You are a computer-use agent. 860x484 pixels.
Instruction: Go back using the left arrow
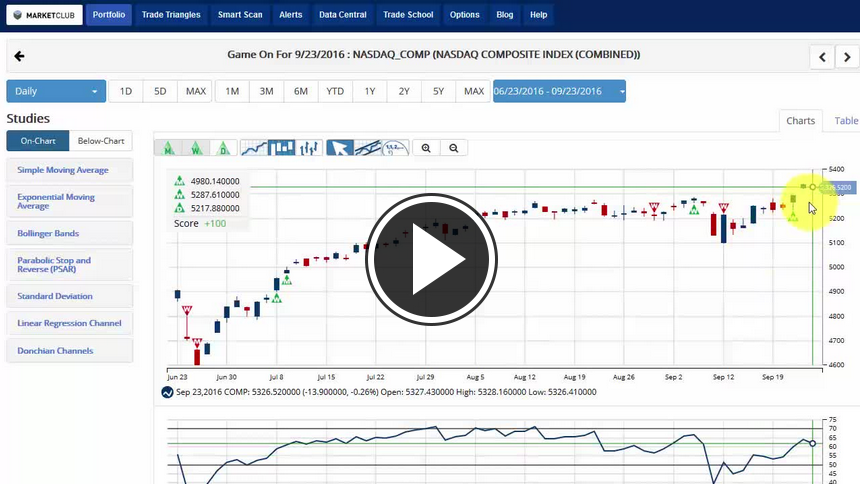(x=19, y=56)
